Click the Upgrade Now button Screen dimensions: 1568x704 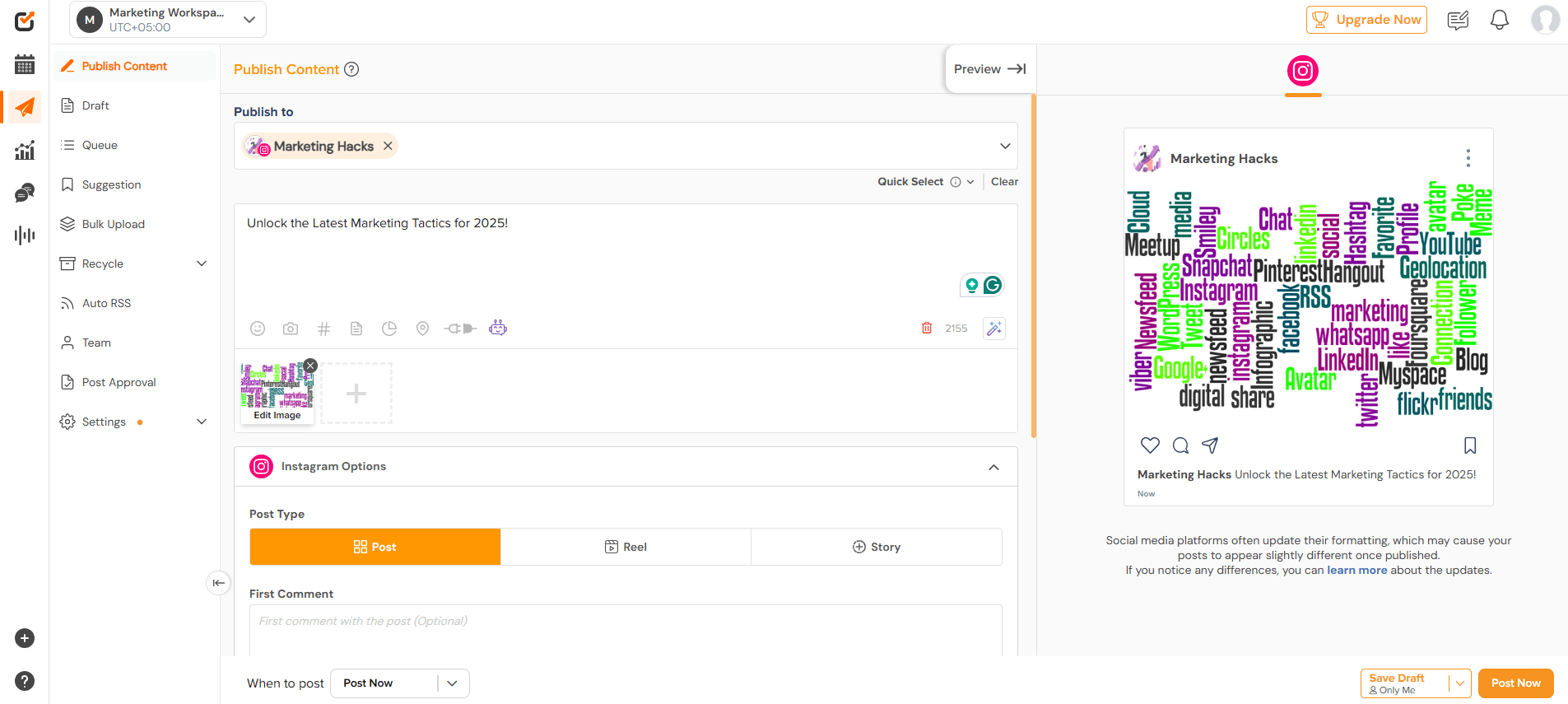1366,20
